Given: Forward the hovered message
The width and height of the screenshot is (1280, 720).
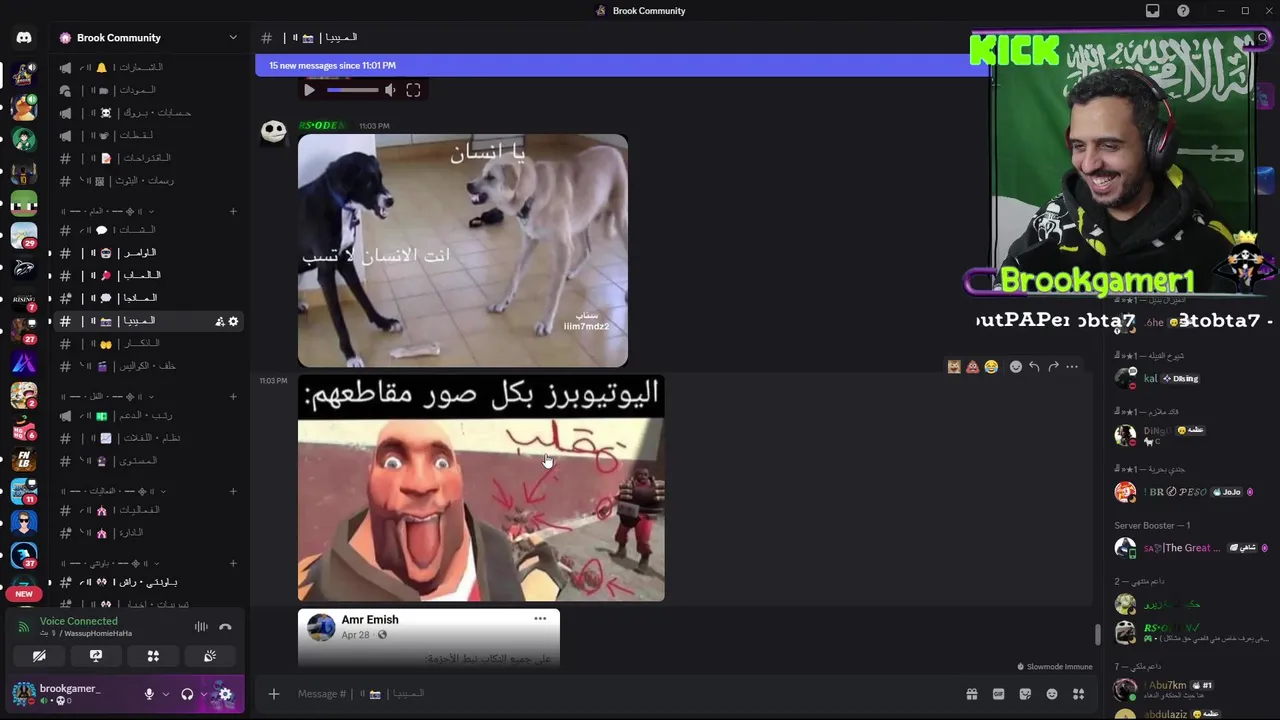Looking at the screenshot, I should [x=1053, y=367].
